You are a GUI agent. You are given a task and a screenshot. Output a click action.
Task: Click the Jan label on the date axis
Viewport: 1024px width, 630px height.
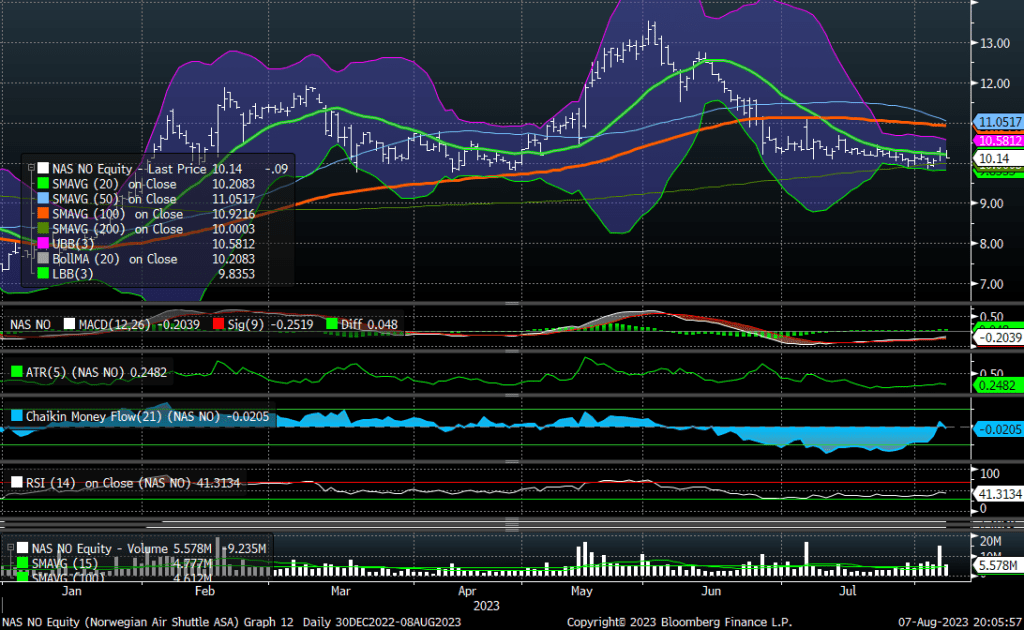click(71, 591)
